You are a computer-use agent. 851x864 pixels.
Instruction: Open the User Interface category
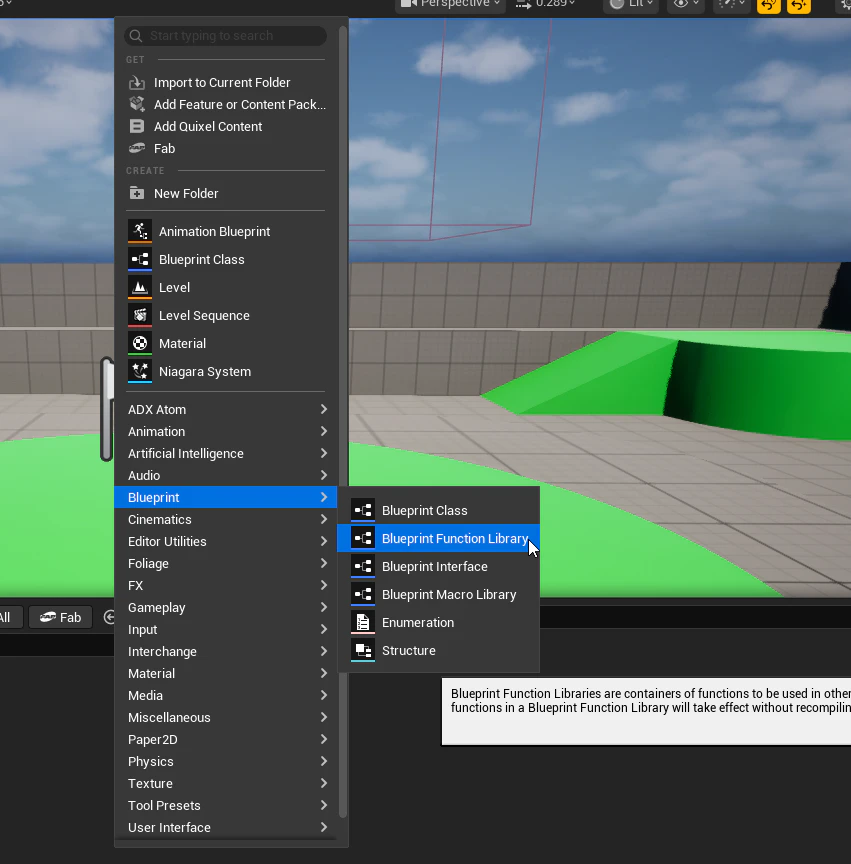(x=225, y=828)
